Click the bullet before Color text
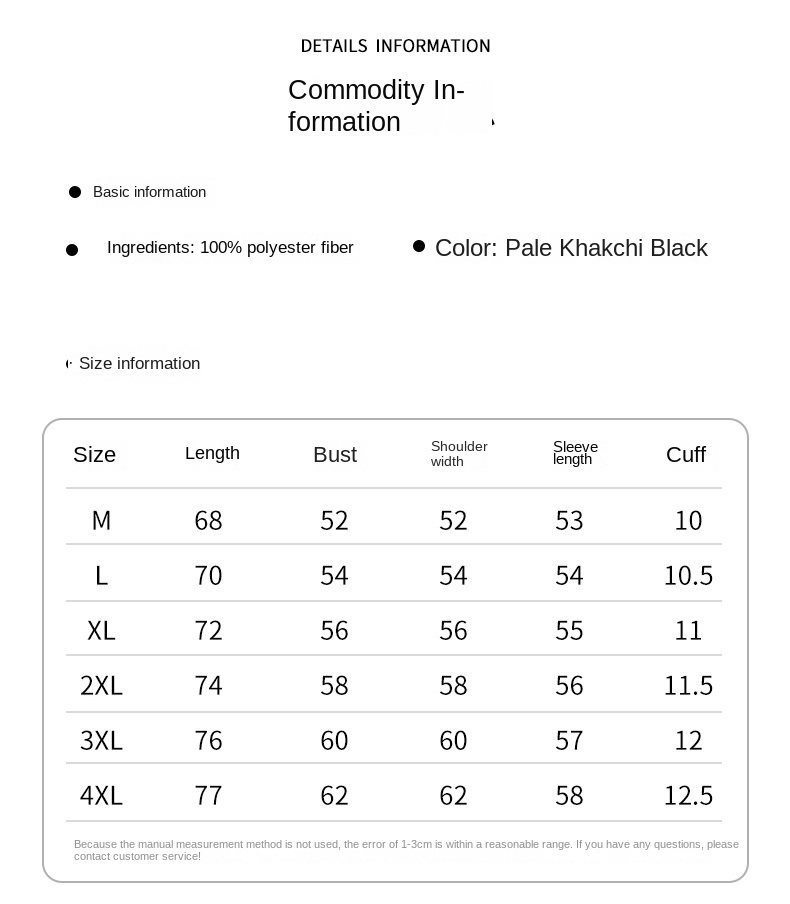This screenshot has width=790, height=904. (x=419, y=246)
